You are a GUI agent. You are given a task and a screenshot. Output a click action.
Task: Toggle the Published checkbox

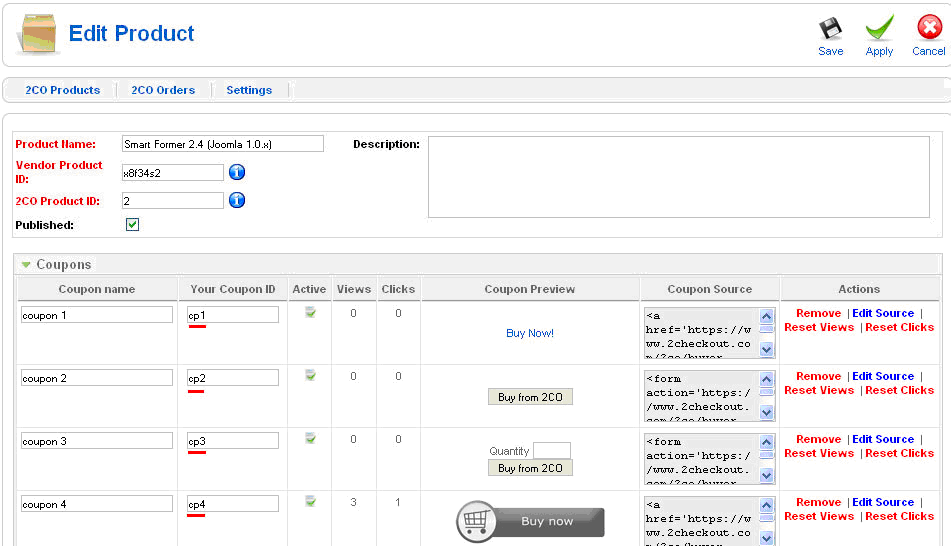pos(132,224)
